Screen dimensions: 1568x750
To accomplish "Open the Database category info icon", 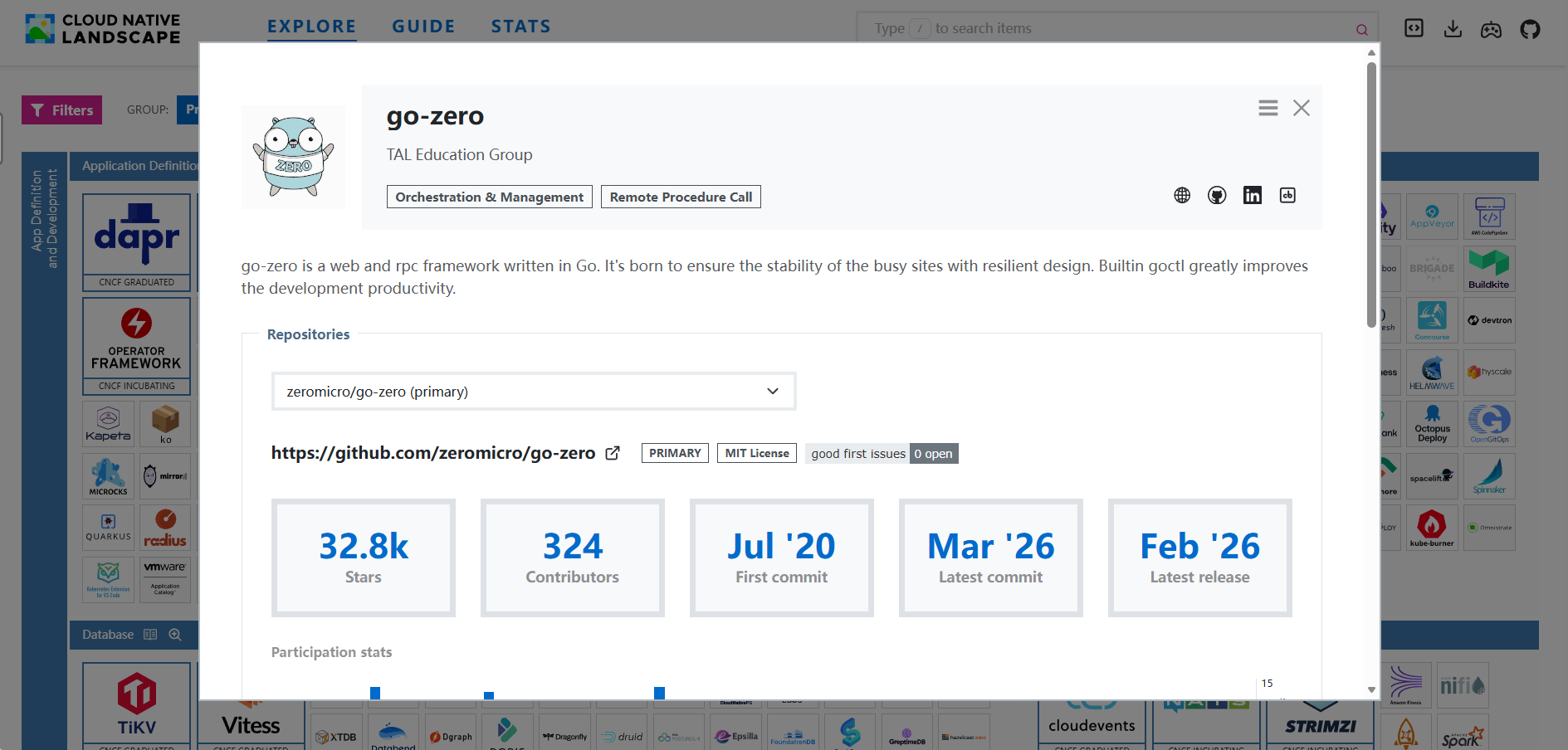I will click(150, 635).
